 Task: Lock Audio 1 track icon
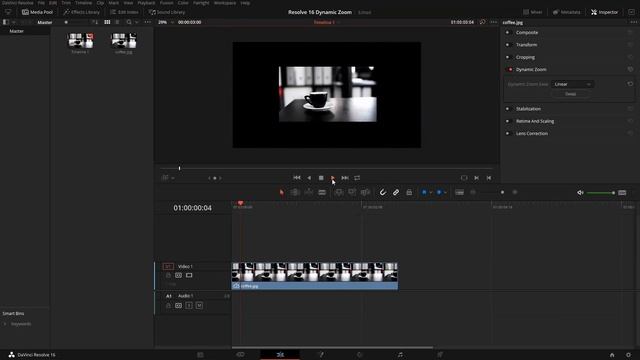click(168, 305)
